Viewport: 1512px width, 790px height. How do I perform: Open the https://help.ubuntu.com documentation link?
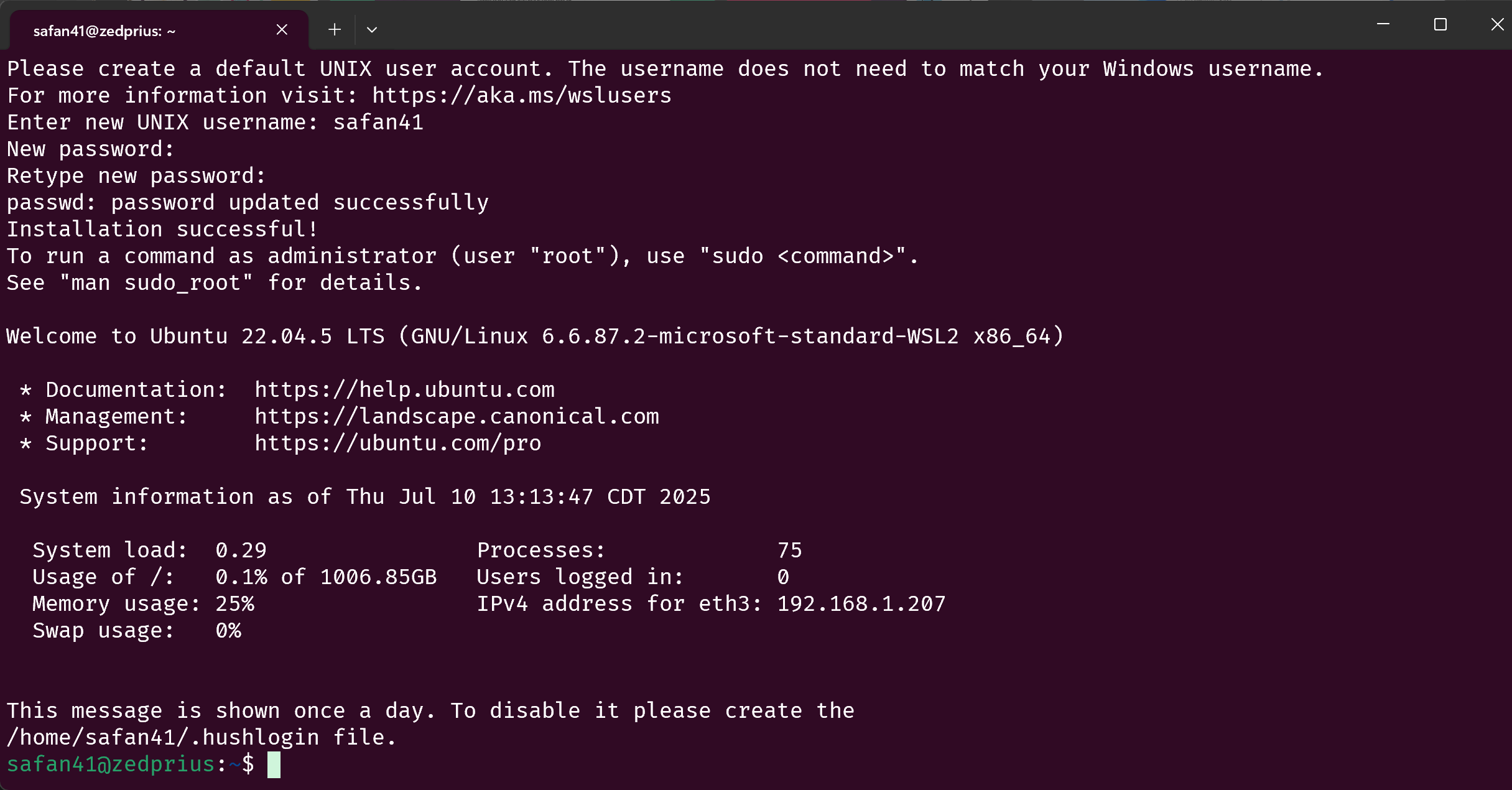(404, 390)
